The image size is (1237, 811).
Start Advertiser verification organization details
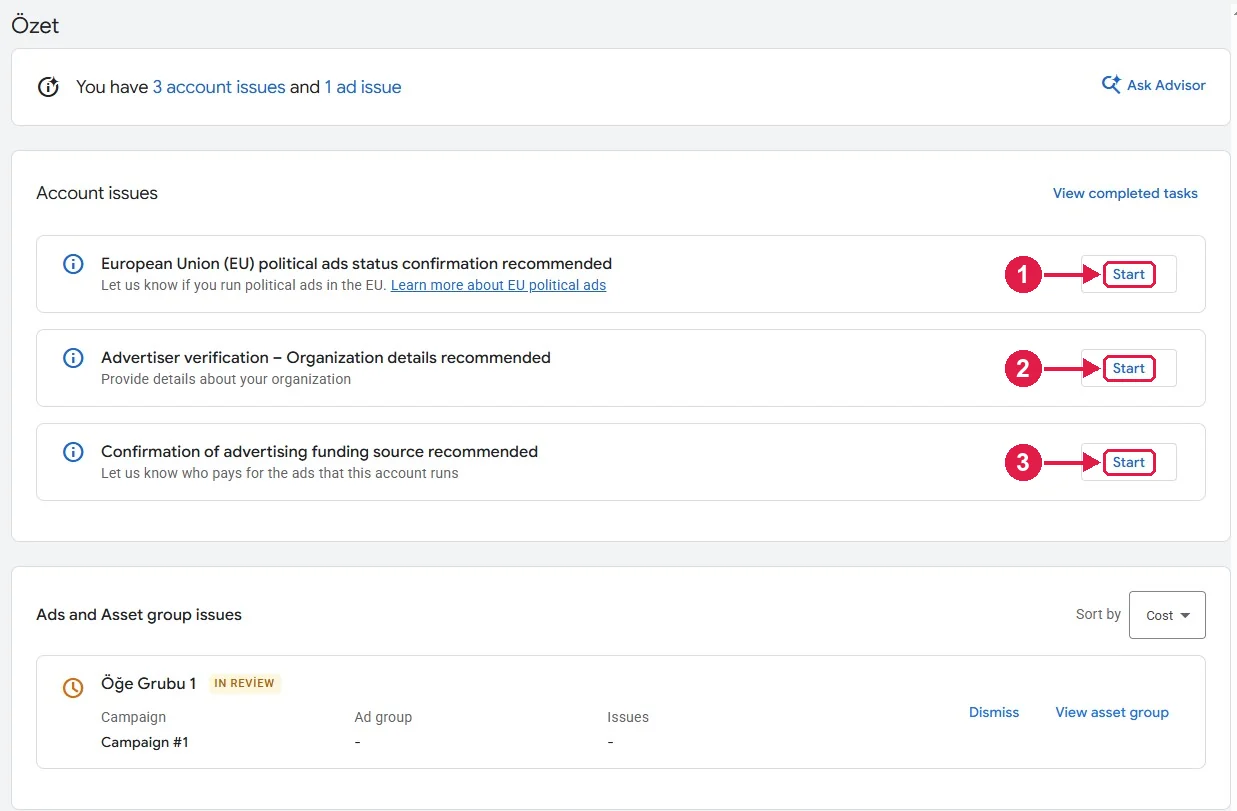coord(1129,368)
